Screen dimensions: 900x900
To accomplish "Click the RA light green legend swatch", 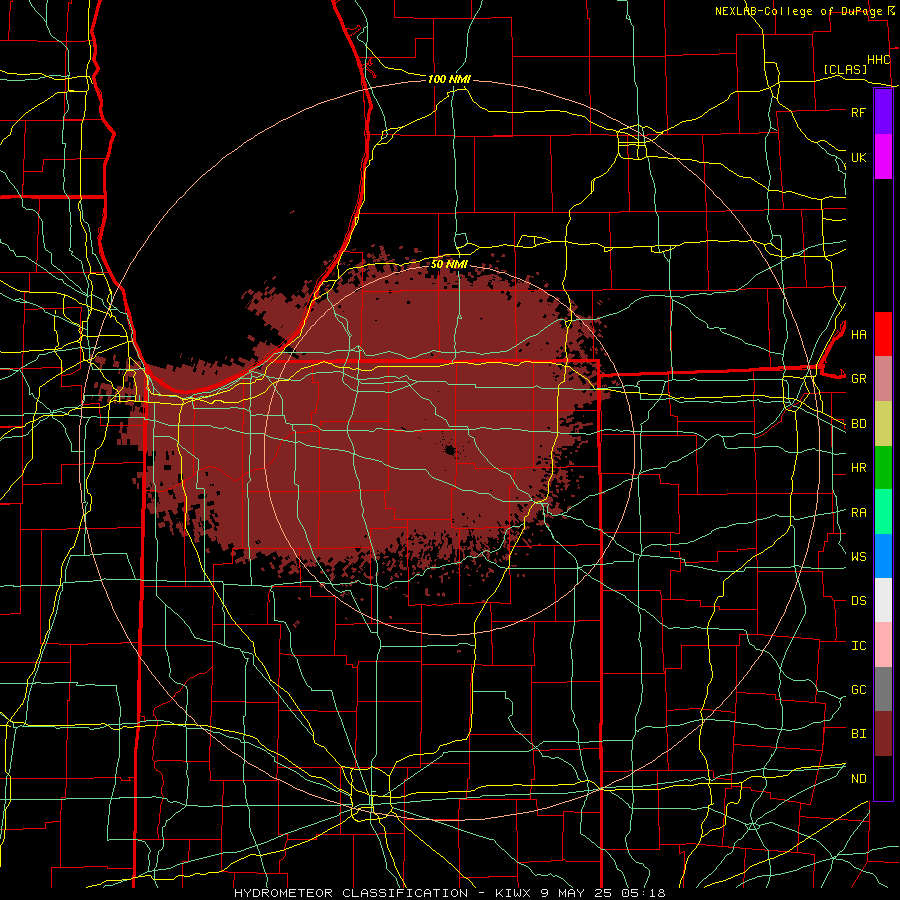I will (883, 512).
